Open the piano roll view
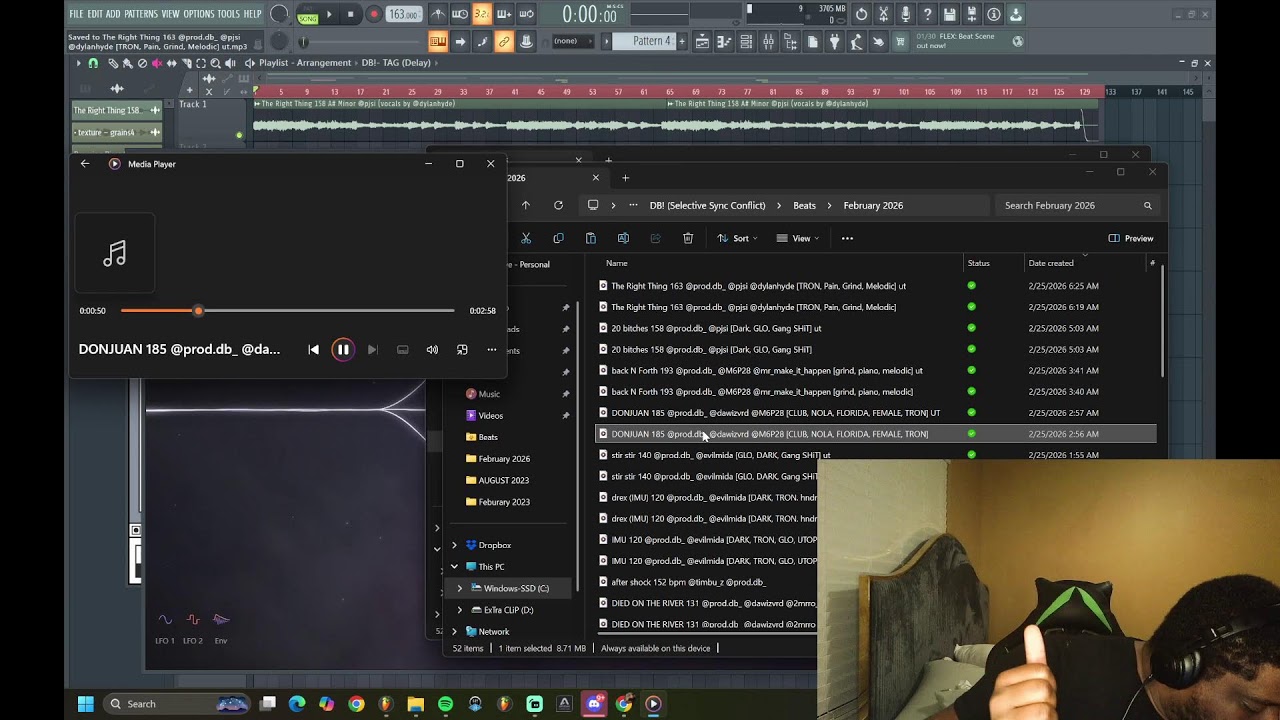 coord(724,41)
